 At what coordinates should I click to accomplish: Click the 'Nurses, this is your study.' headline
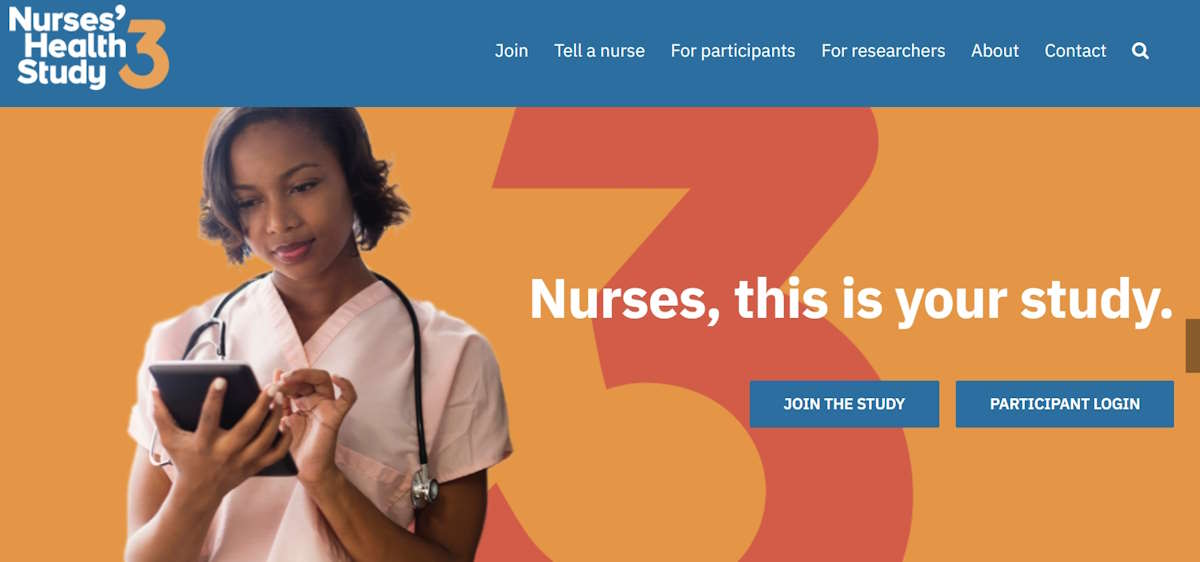point(851,298)
